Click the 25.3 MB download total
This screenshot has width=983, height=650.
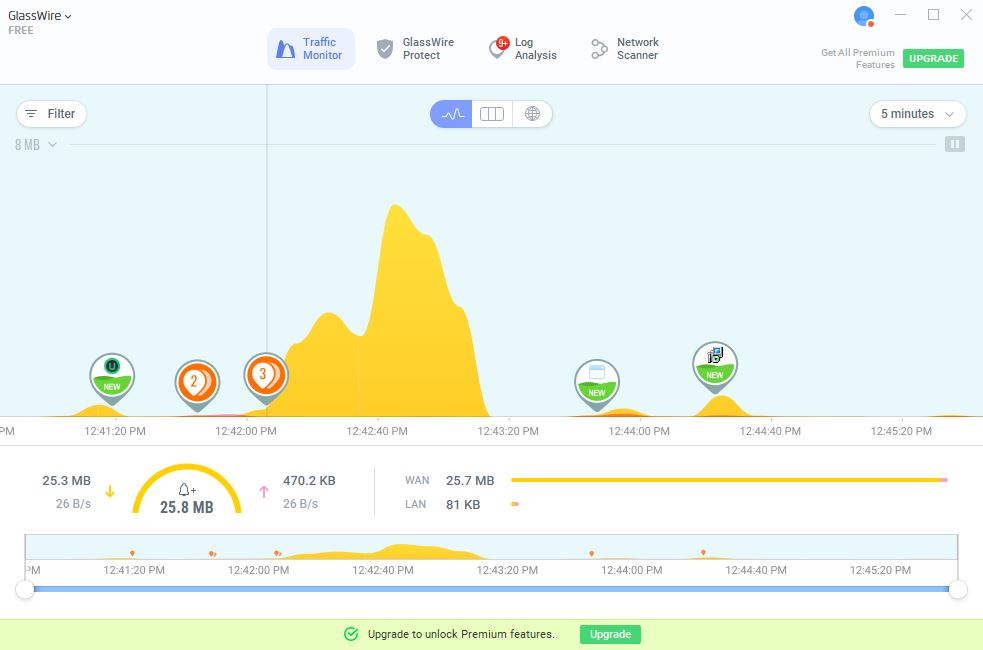point(66,481)
